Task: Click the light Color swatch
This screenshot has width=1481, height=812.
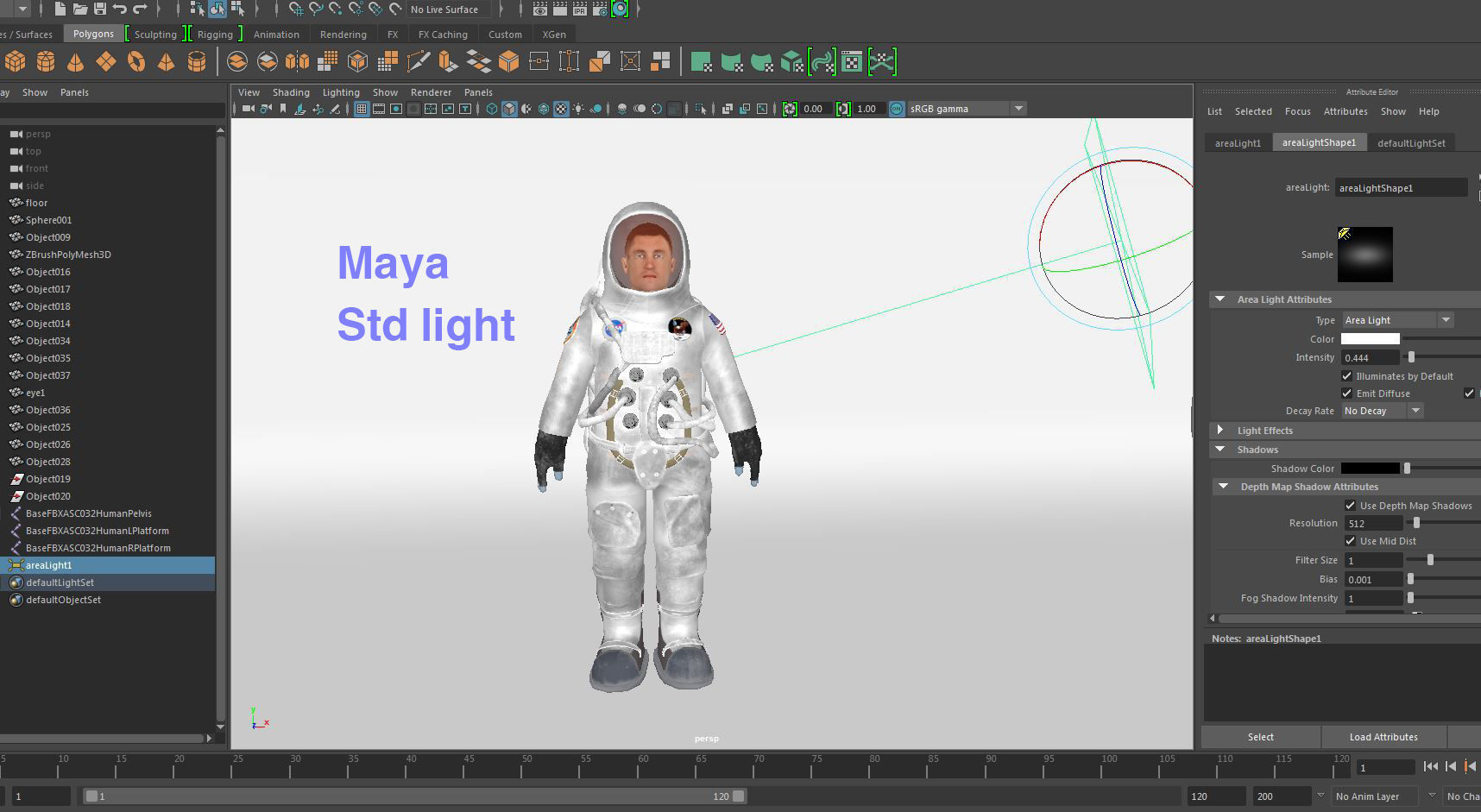Action: coord(1370,339)
